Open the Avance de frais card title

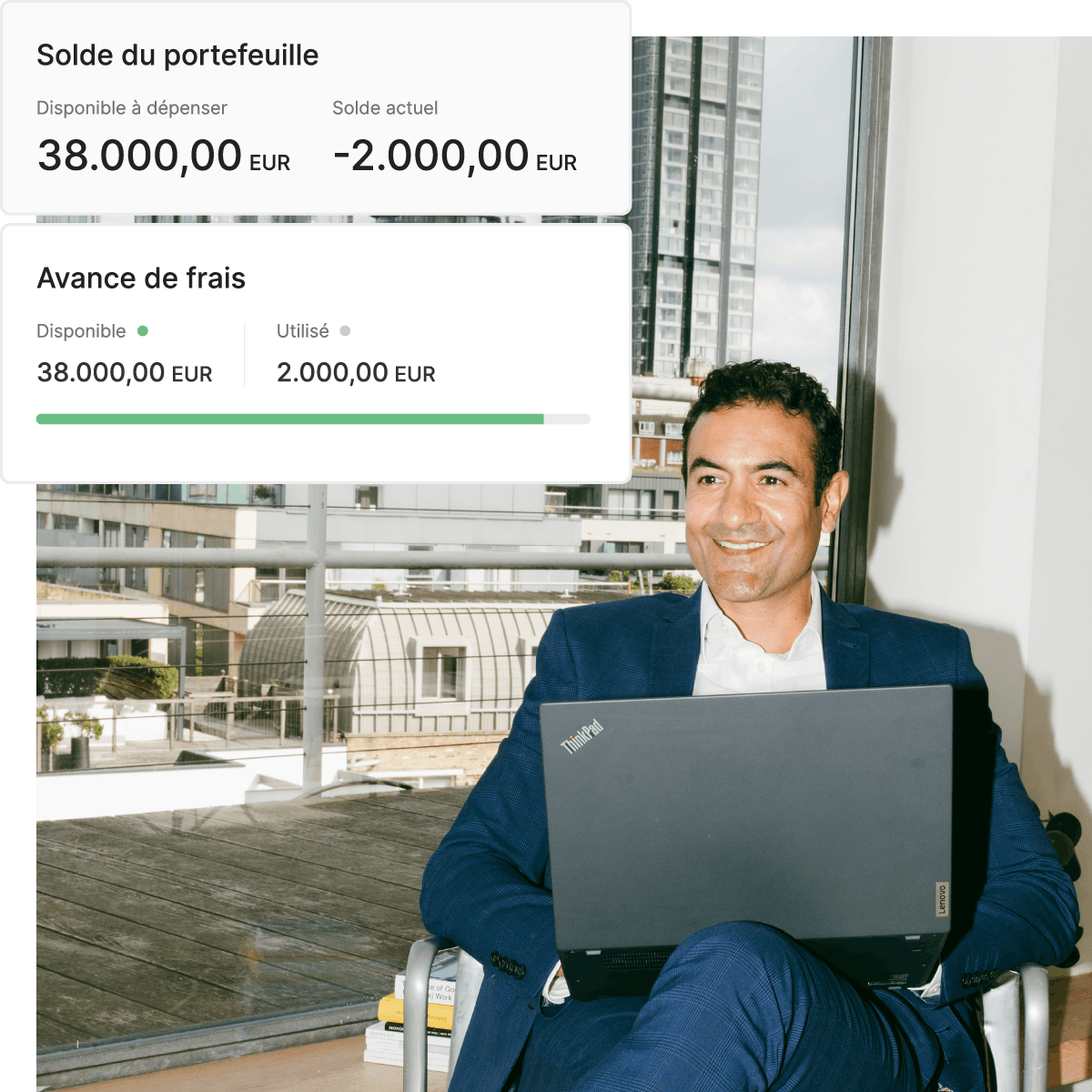point(141,278)
